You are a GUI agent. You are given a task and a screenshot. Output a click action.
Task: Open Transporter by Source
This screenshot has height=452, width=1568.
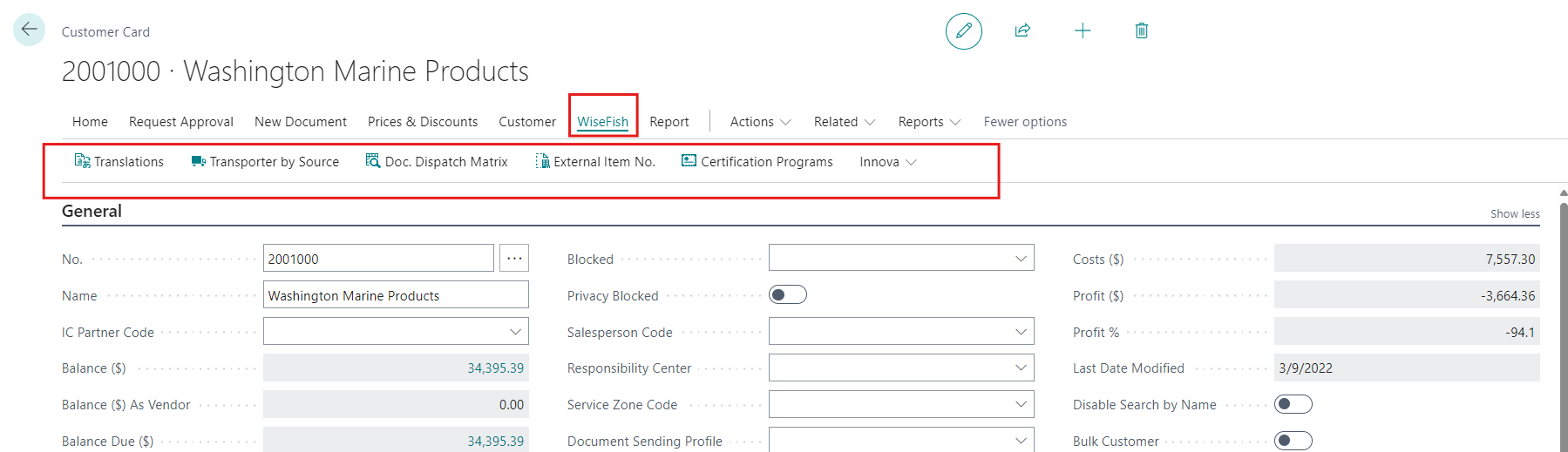coord(265,162)
